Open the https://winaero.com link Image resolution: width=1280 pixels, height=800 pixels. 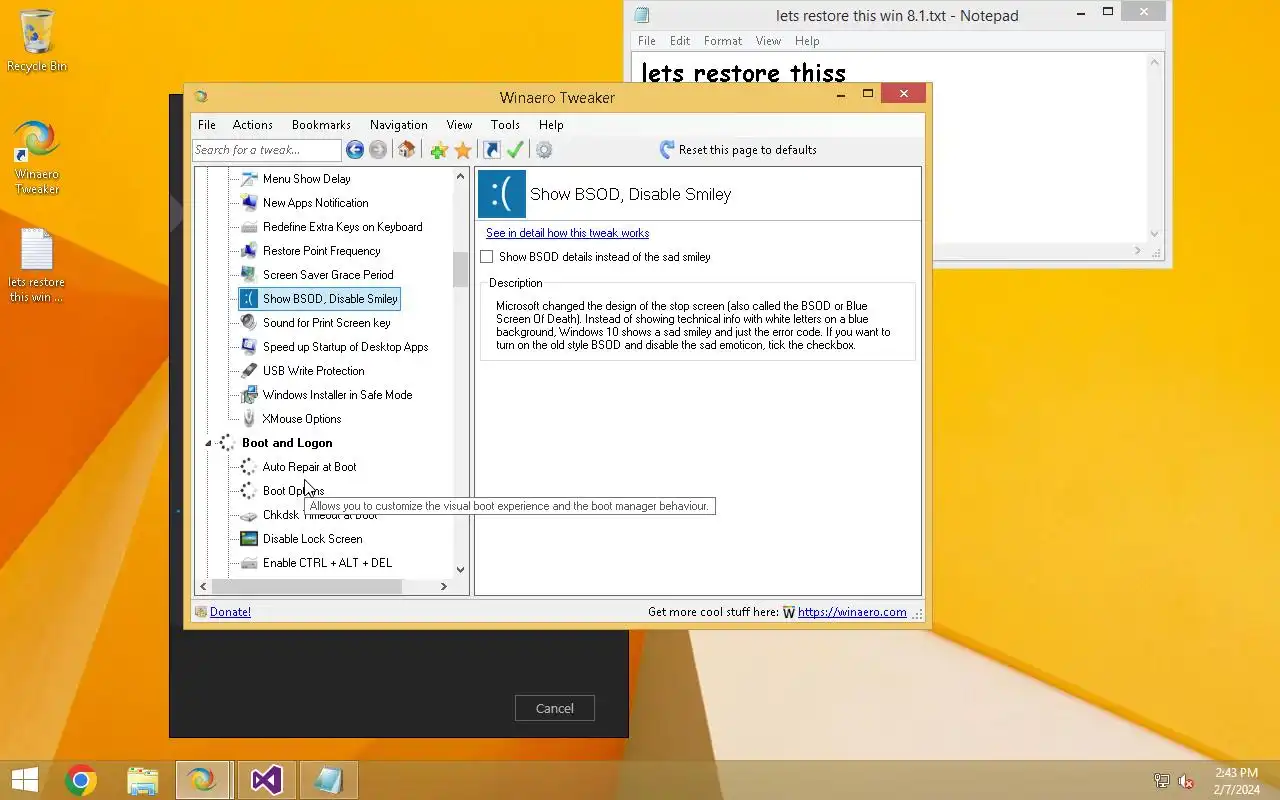click(x=852, y=612)
